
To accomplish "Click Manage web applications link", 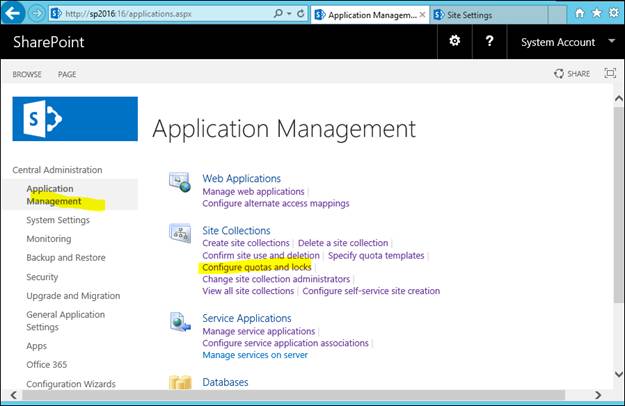I will (254, 192).
